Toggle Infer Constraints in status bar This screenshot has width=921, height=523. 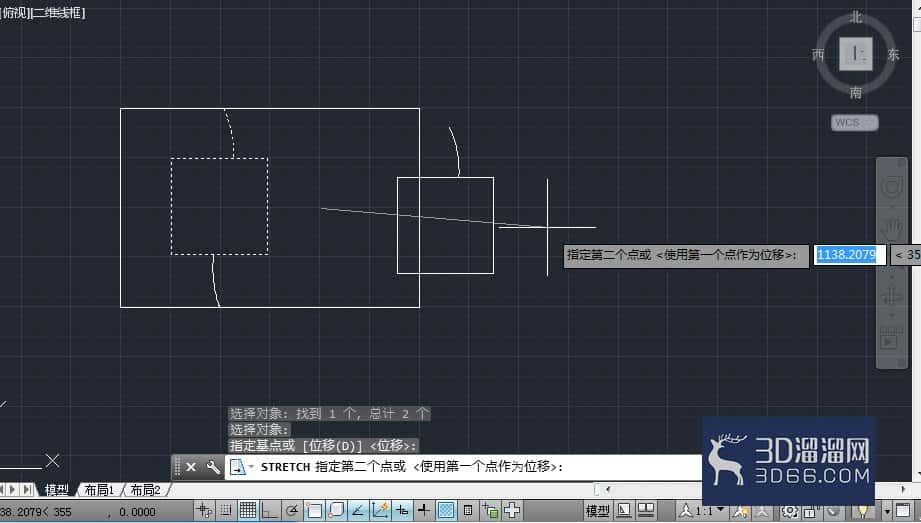tap(204, 510)
